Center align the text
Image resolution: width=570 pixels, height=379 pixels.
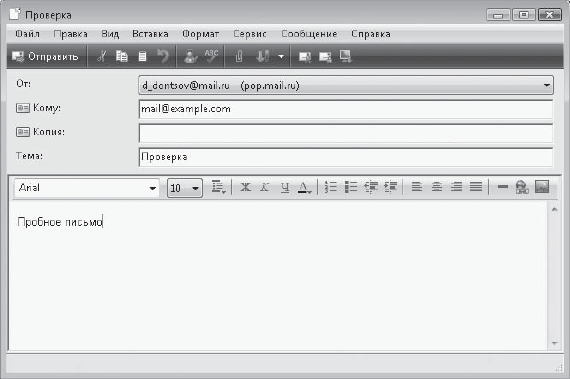[x=437, y=187]
